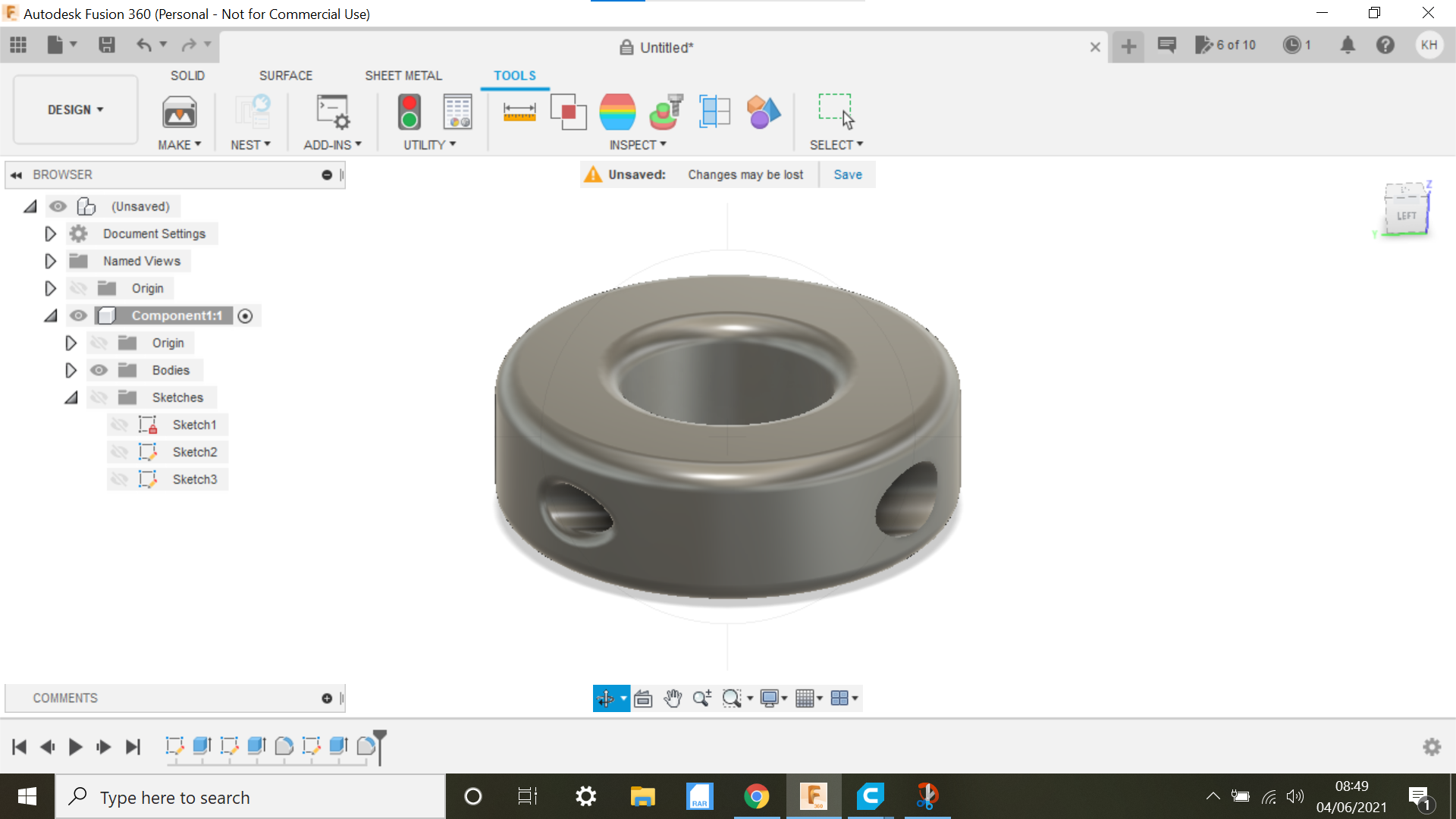Click the Untitled document title

666,47
